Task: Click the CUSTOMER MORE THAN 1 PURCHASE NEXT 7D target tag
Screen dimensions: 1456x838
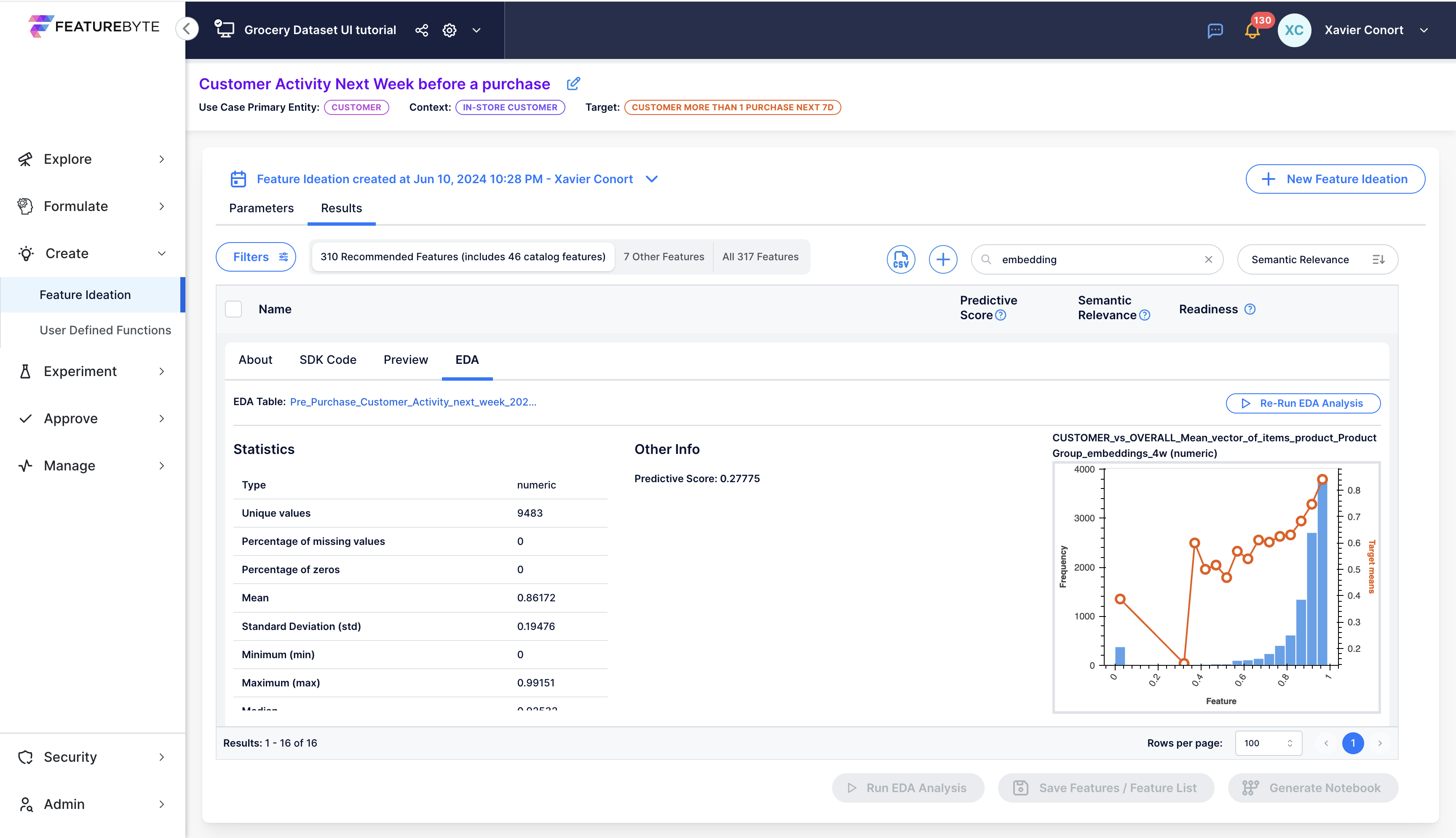Action: click(732, 108)
